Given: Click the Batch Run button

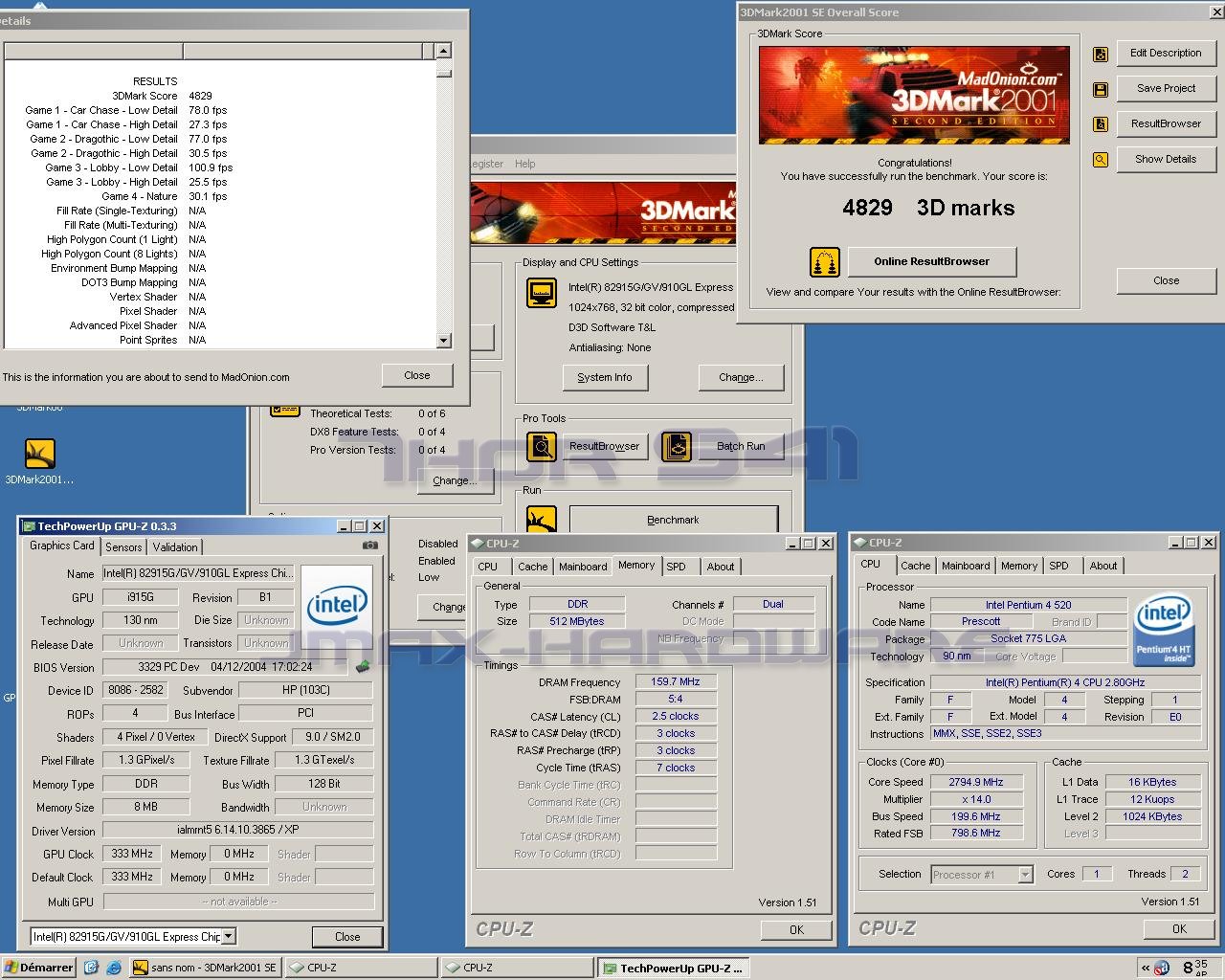Looking at the screenshot, I should (x=741, y=446).
